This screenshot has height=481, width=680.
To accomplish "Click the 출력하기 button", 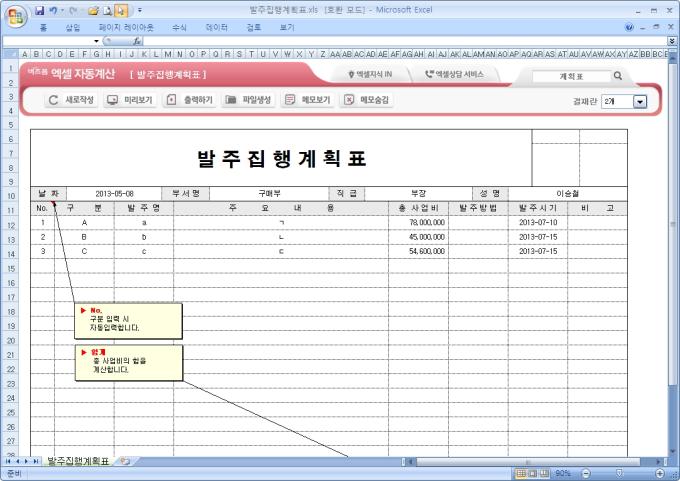I will [189, 100].
